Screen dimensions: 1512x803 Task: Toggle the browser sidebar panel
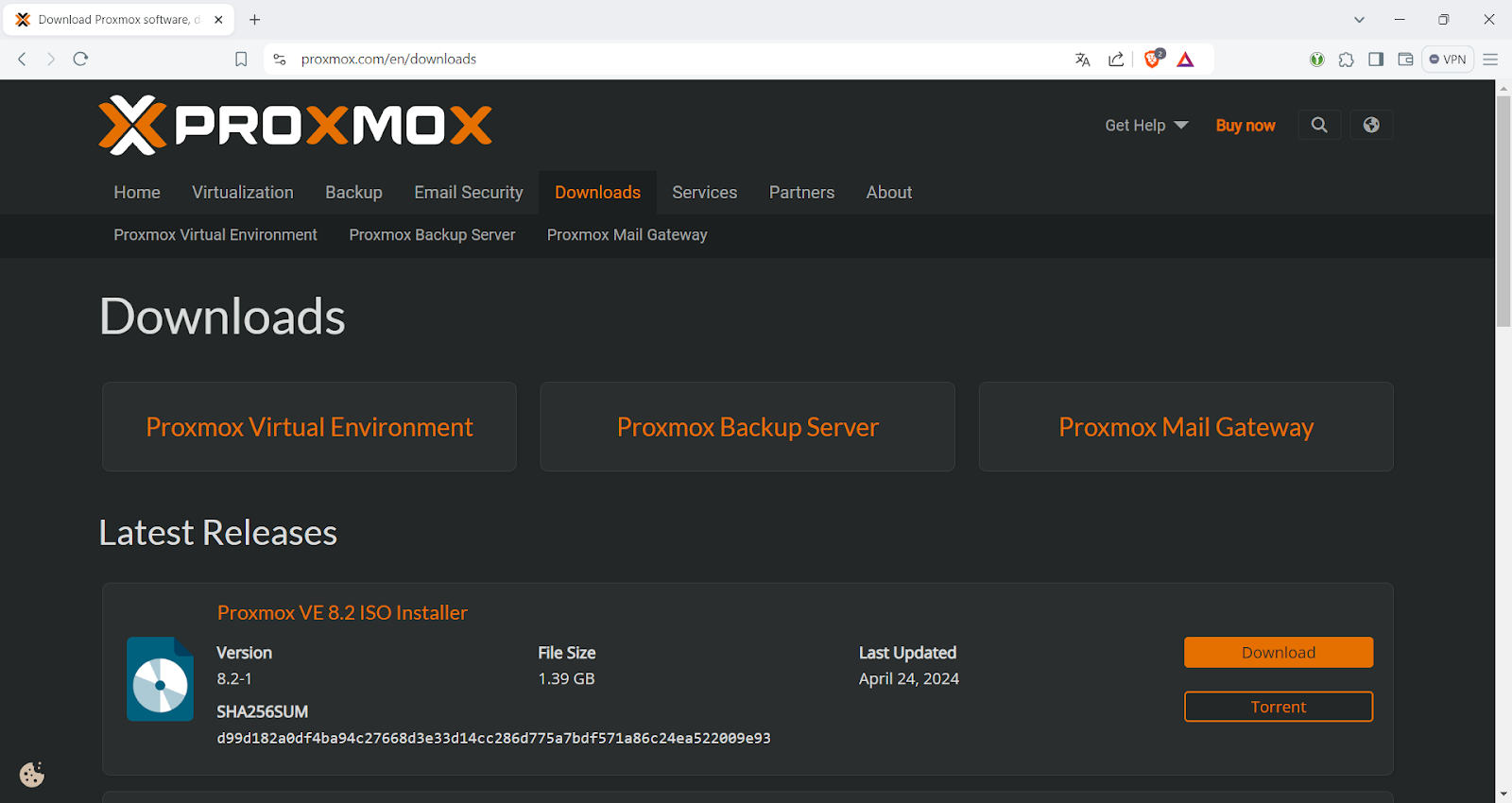pyautogui.click(x=1376, y=60)
